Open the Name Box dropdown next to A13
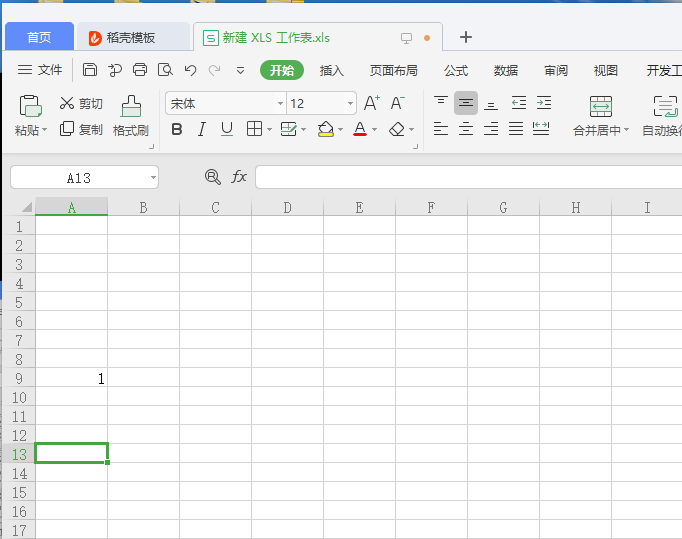Screen dimensions: 682x539 (152, 178)
